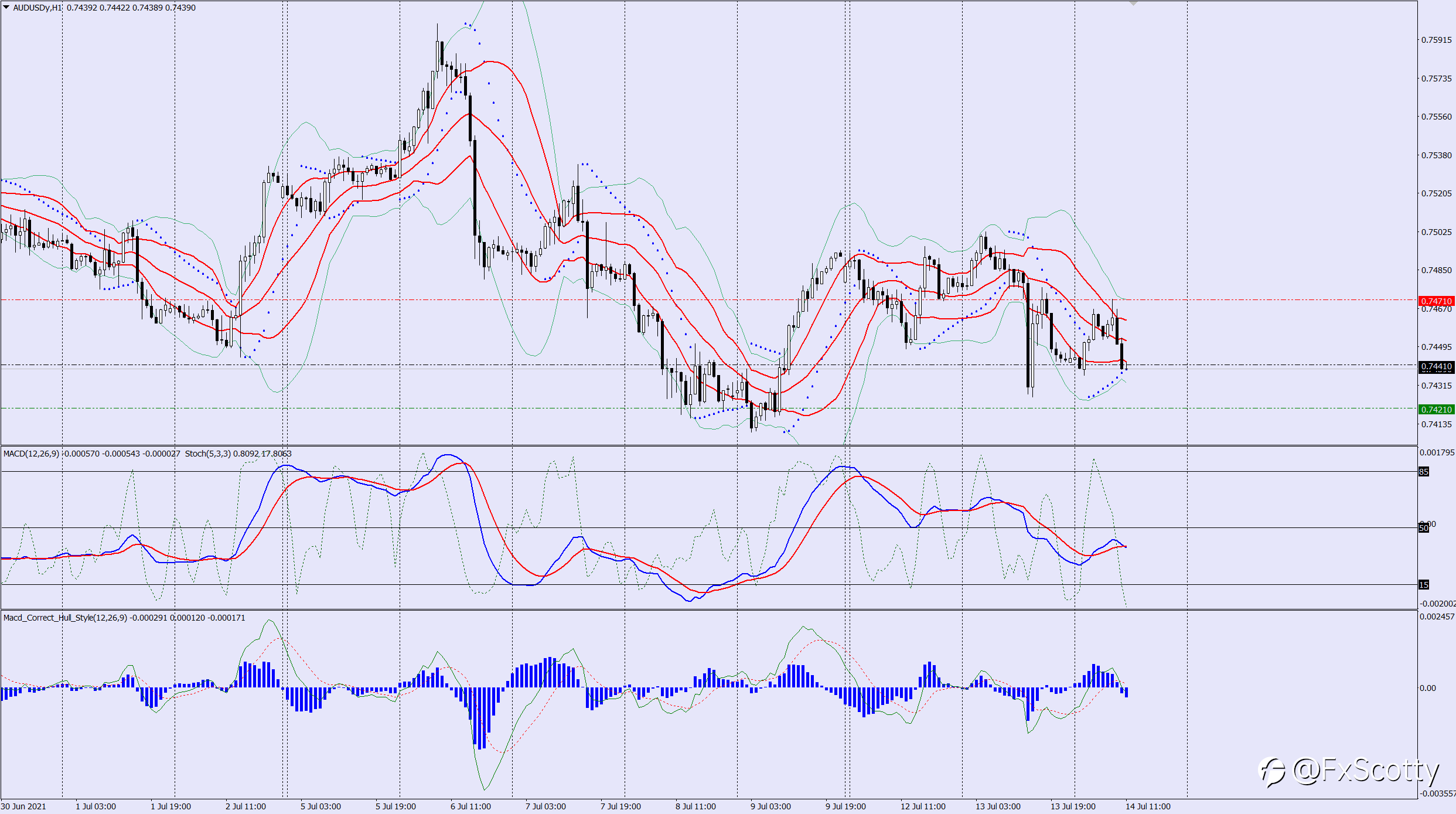Click the 8 Jul 11:00 time label
The width and height of the screenshot is (1456, 814).
pos(696,806)
